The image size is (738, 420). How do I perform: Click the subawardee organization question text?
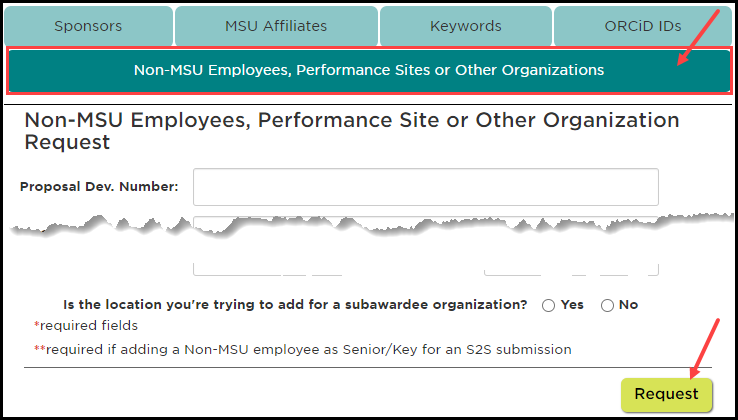pos(295,305)
